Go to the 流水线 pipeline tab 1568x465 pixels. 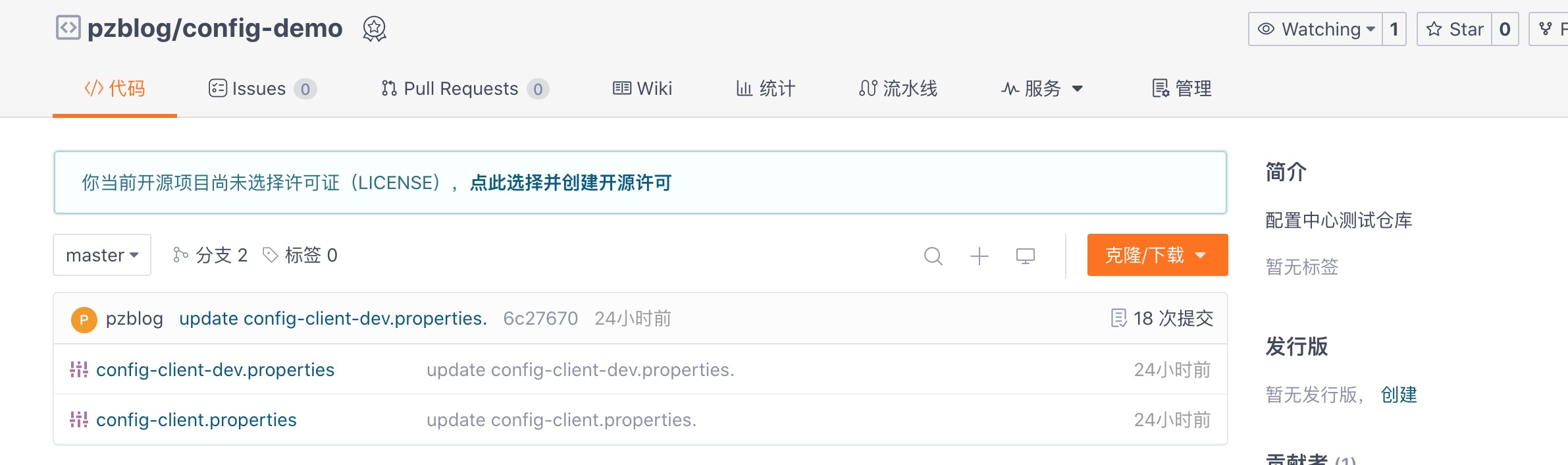coord(898,88)
